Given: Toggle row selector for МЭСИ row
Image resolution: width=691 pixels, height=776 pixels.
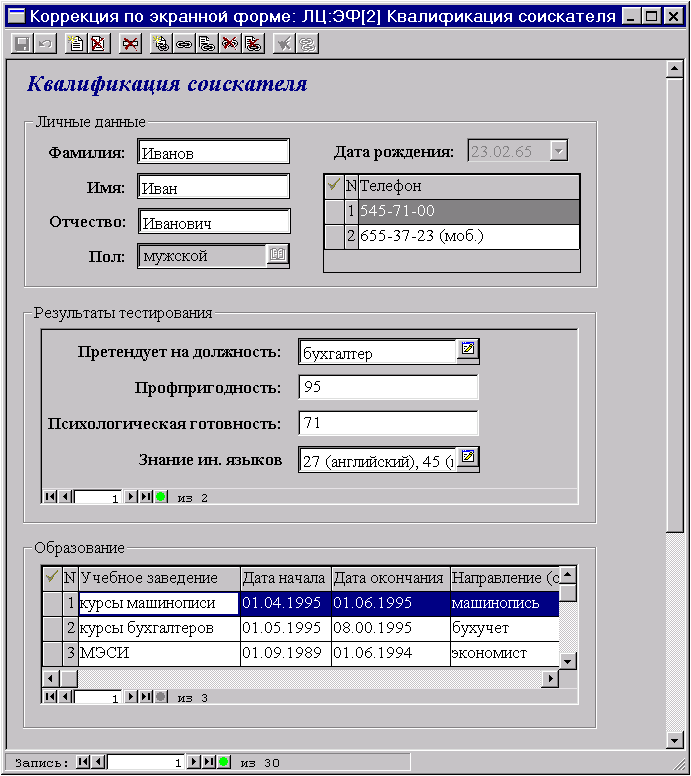Looking at the screenshot, I should (x=52, y=653).
